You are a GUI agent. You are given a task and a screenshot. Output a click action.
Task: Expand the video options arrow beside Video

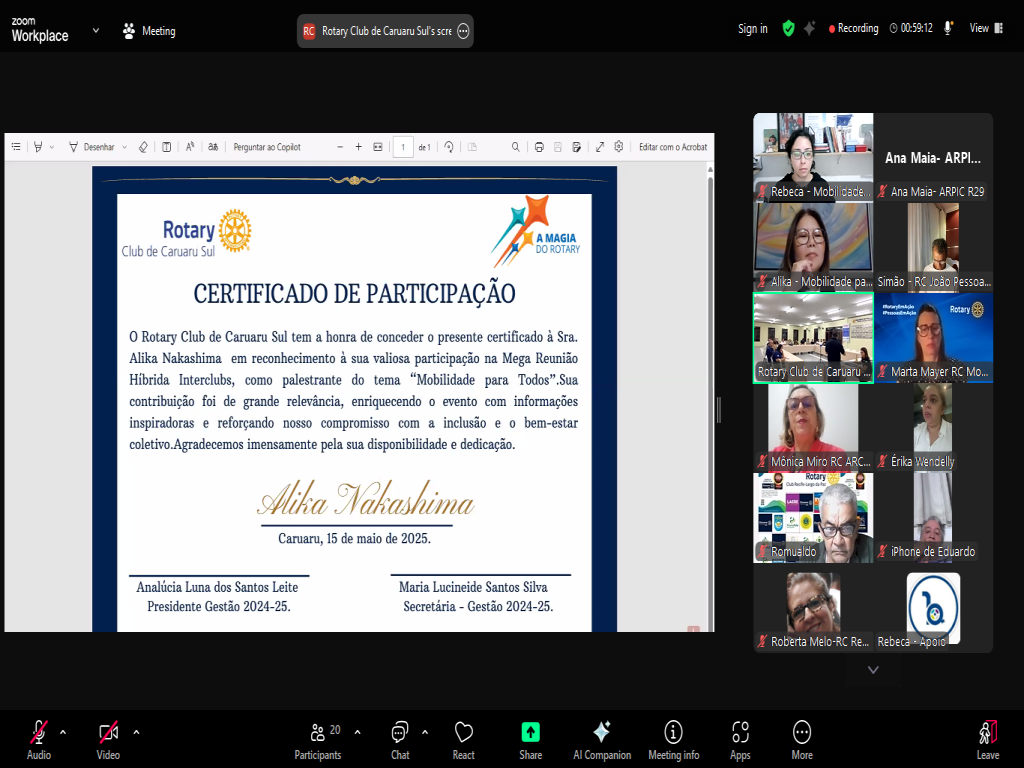136,731
